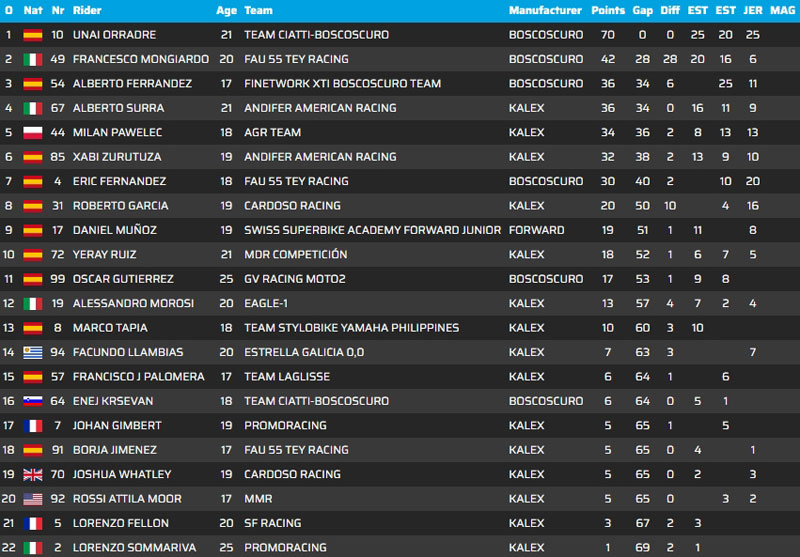Image resolution: width=800 pixels, height=557 pixels.
Task: Open the MAG round column header
Action: click(781, 11)
